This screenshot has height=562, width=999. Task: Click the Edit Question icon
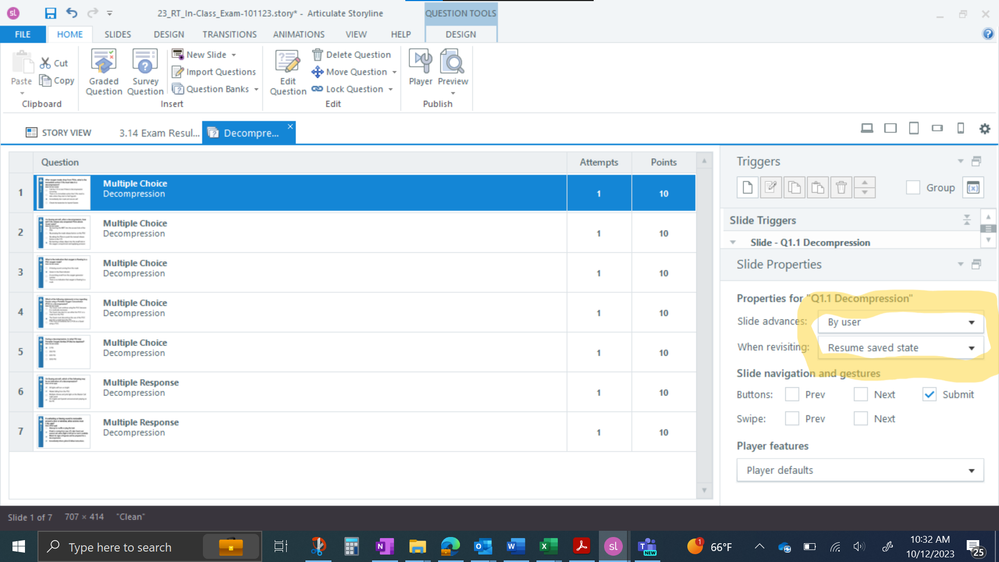click(x=288, y=71)
